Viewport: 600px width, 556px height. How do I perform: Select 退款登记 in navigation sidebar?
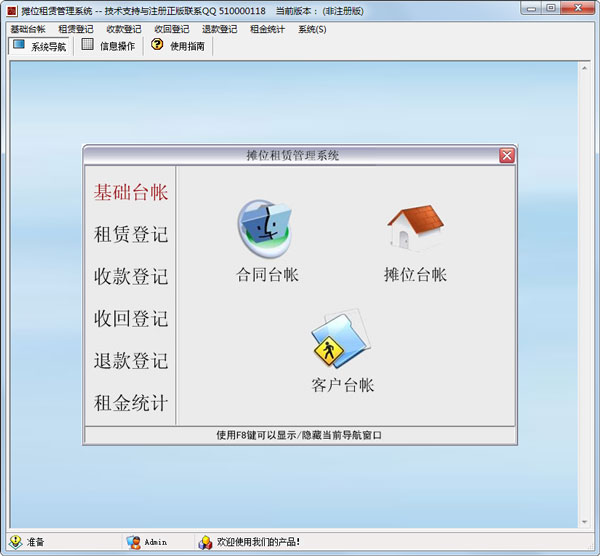[131, 360]
